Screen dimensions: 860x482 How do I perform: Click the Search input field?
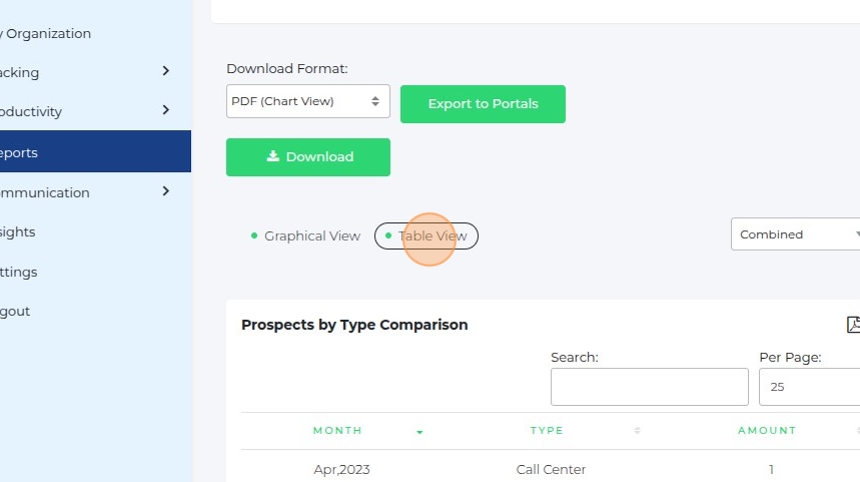tap(649, 387)
